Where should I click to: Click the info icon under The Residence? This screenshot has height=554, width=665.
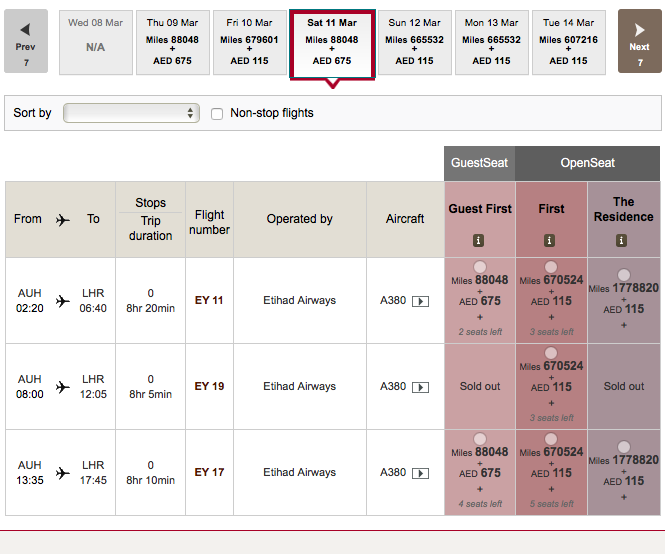coord(622,241)
